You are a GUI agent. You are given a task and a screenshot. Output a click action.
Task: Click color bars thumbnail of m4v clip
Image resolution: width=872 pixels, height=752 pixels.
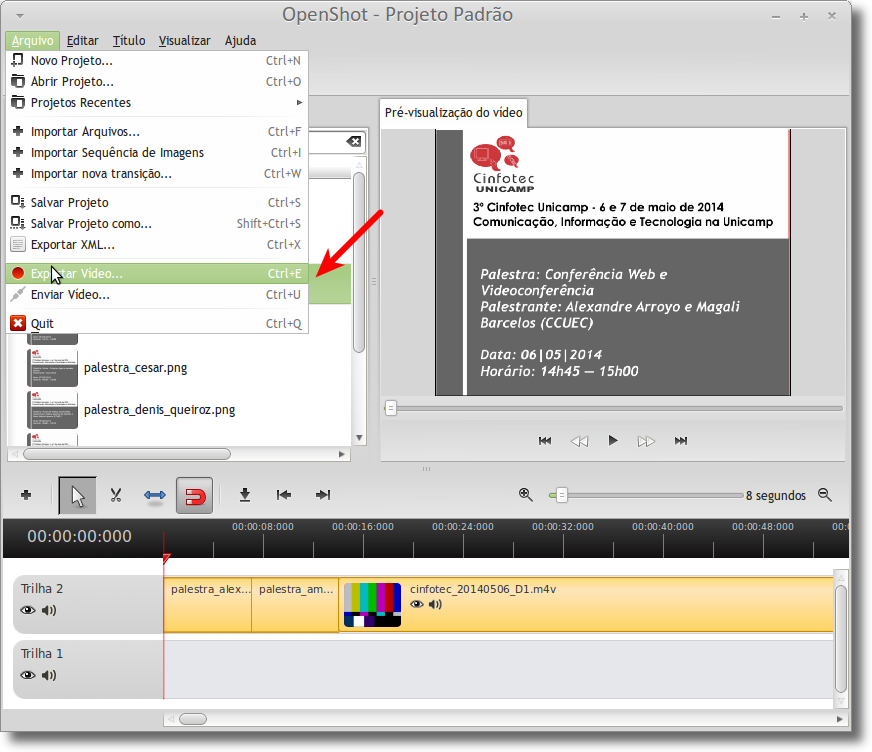click(373, 605)
